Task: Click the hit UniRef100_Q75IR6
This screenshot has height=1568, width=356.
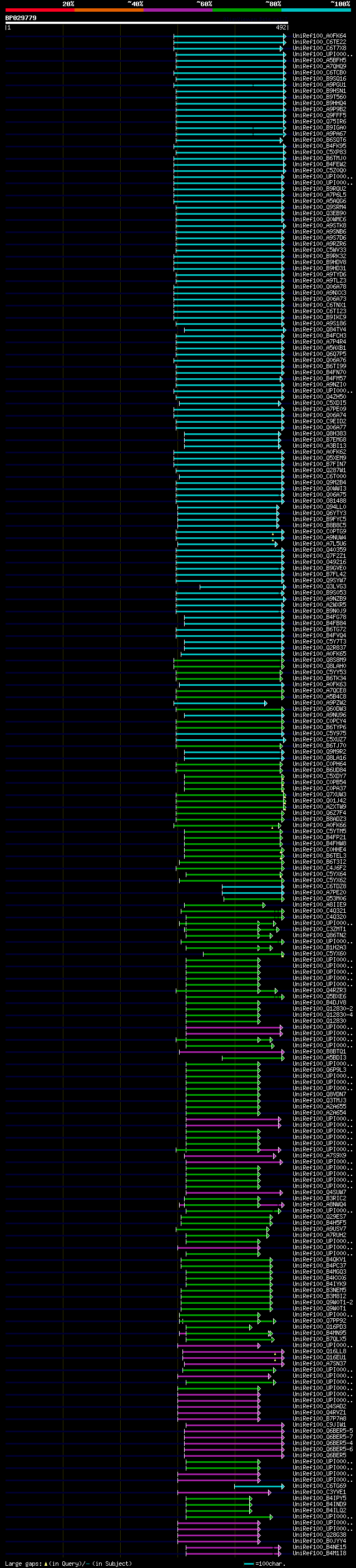Action: (x=319, y=122)
